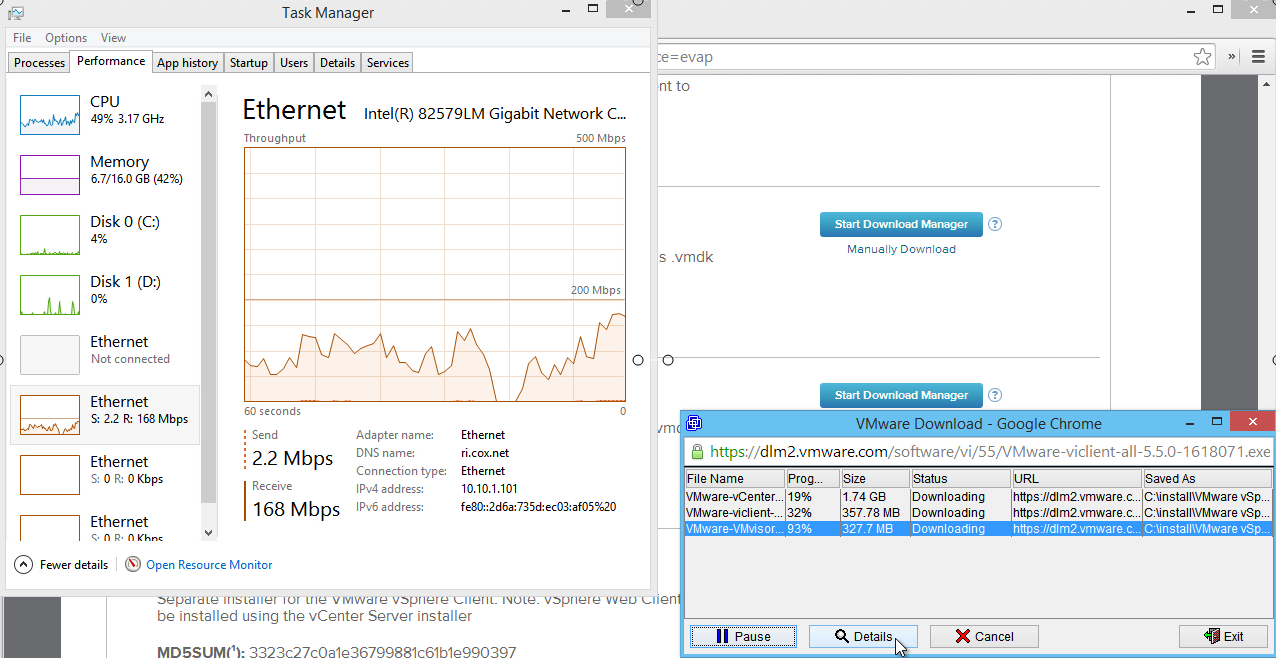Click the VMware Download window title icon
The height and width of the screenshot is (658, 1276).
click(695, 423)
